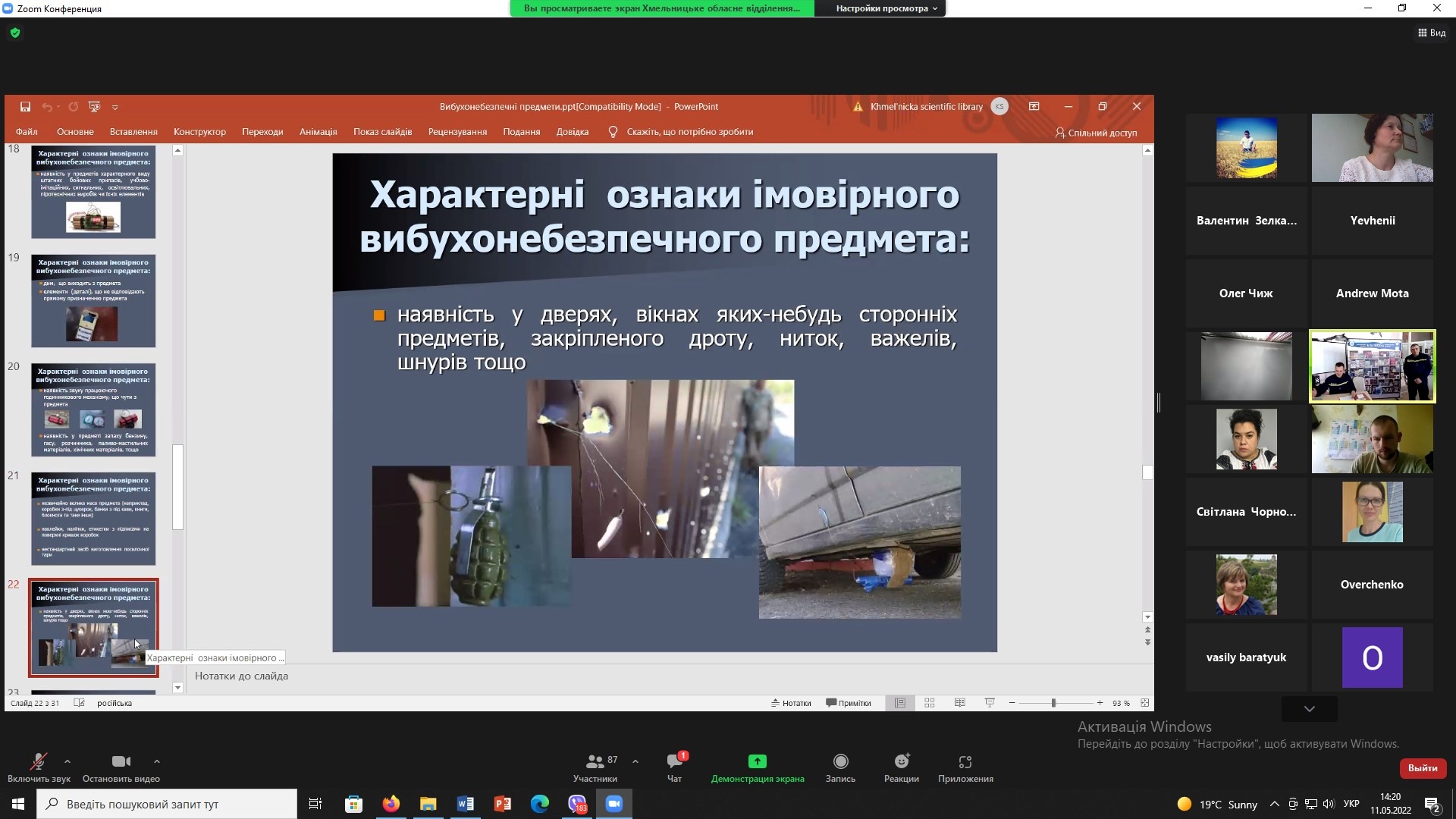Image resolution: width=1456 pixels, height=819 pixels.
Task: Open the Вид layout menu
Action: pos(1432,33)
